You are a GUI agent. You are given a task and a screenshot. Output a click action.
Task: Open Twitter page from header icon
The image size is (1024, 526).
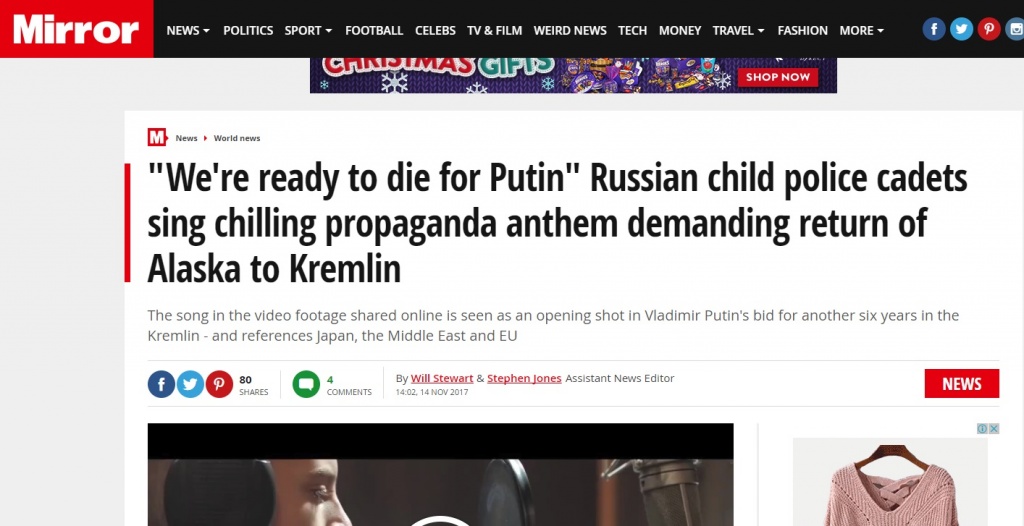pos(961,29)
